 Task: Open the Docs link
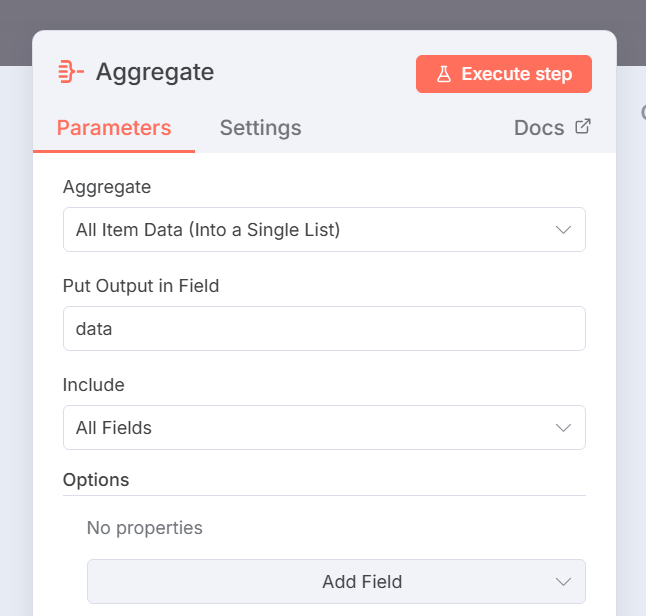click(x=540, y=128)
